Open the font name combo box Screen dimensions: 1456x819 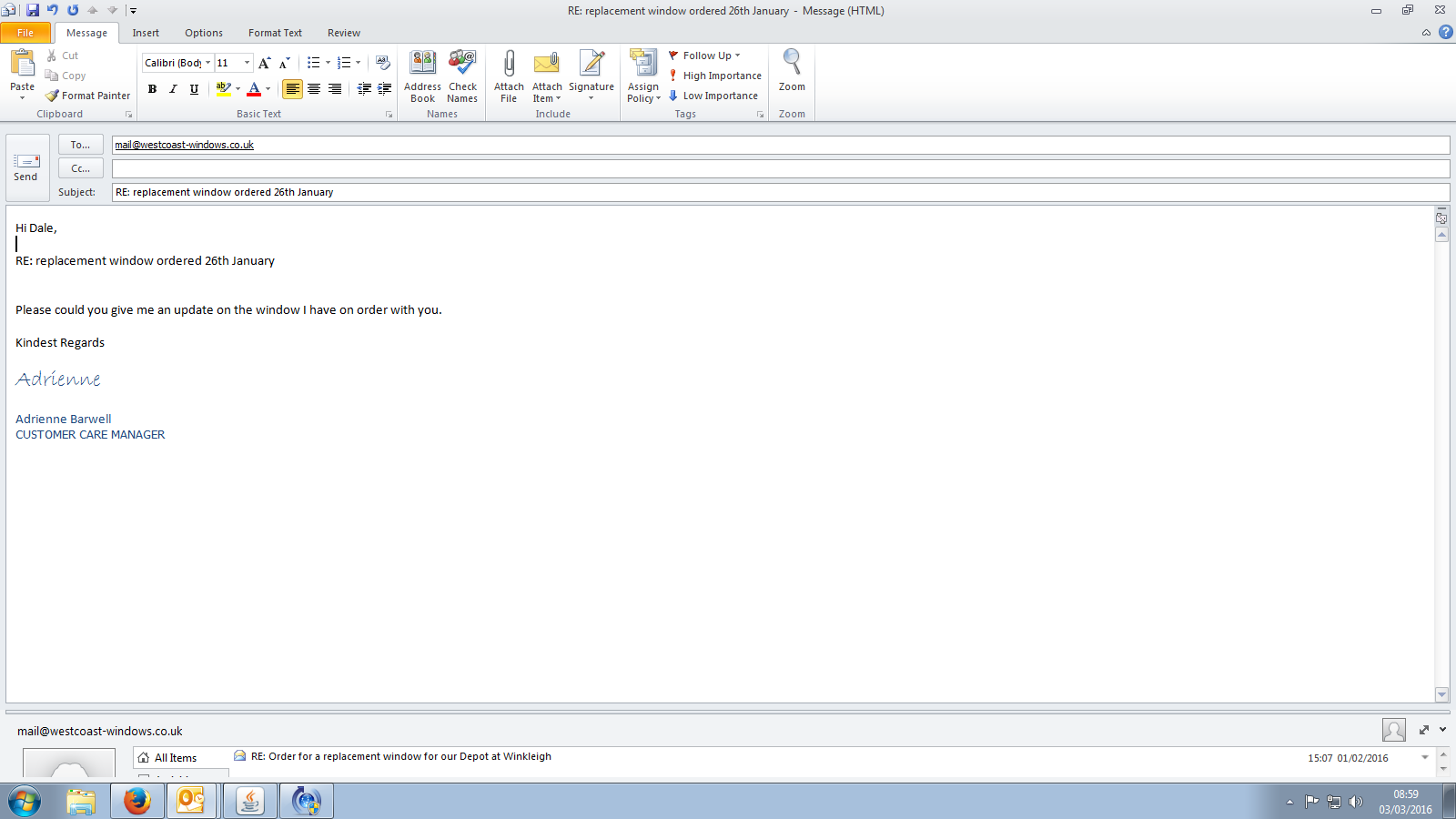click(177, 63)
